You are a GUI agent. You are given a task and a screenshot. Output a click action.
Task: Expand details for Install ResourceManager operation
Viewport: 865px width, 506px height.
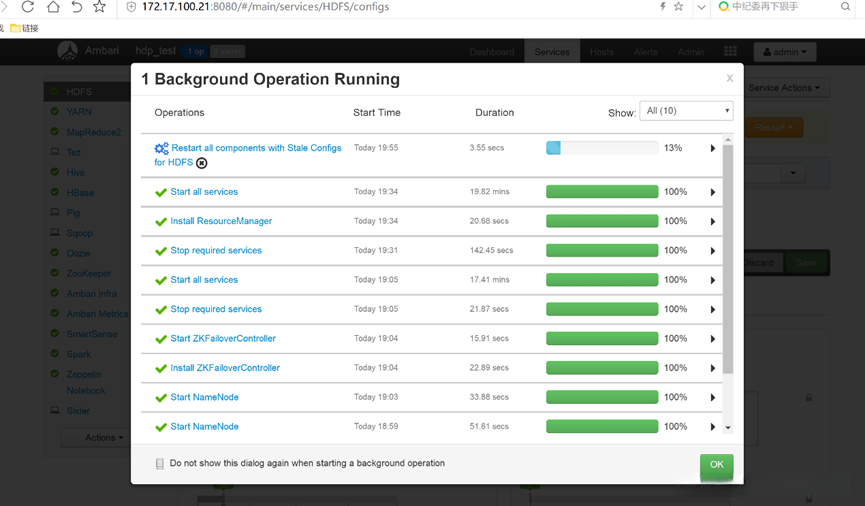pyautogui.click(x=713, y=222)
